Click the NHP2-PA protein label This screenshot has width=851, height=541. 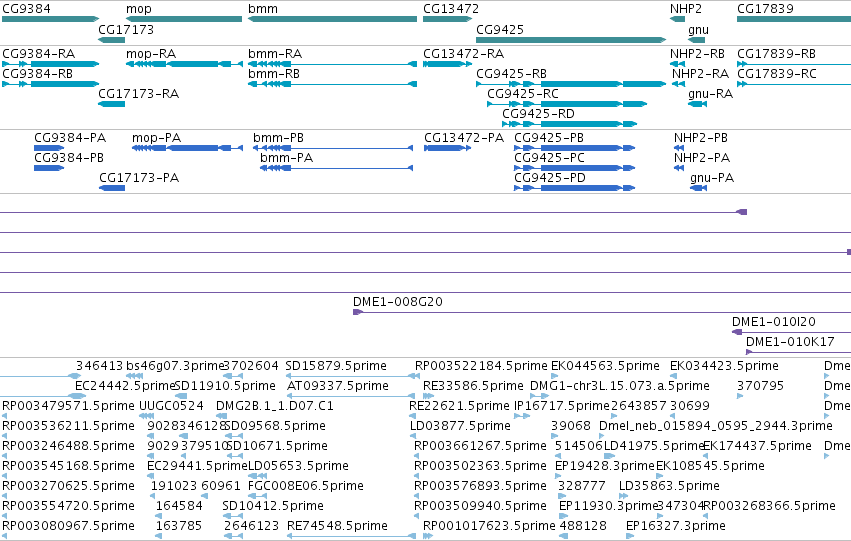coord(702,158)
